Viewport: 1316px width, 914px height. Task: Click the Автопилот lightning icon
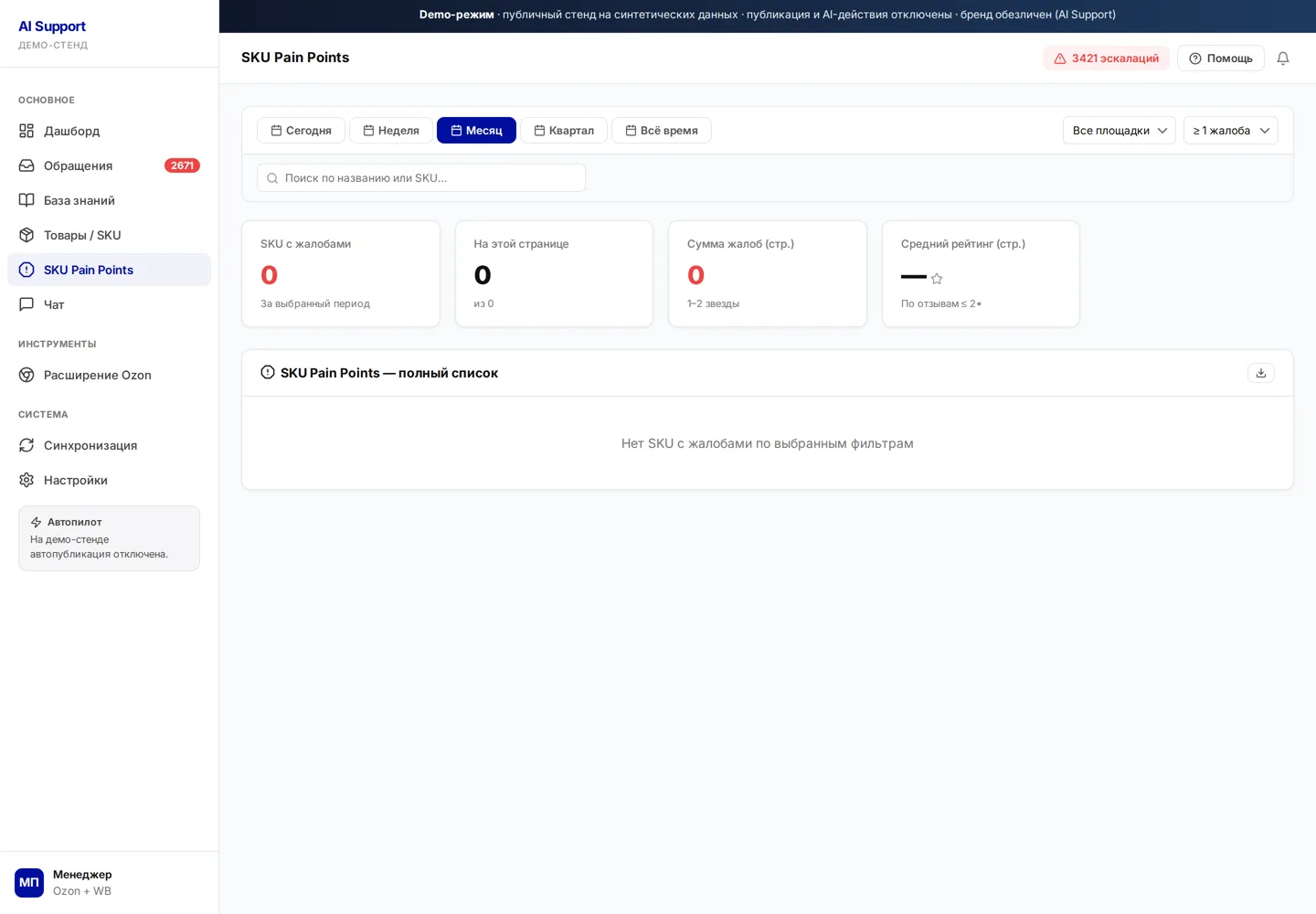click(x=37, y=523)
